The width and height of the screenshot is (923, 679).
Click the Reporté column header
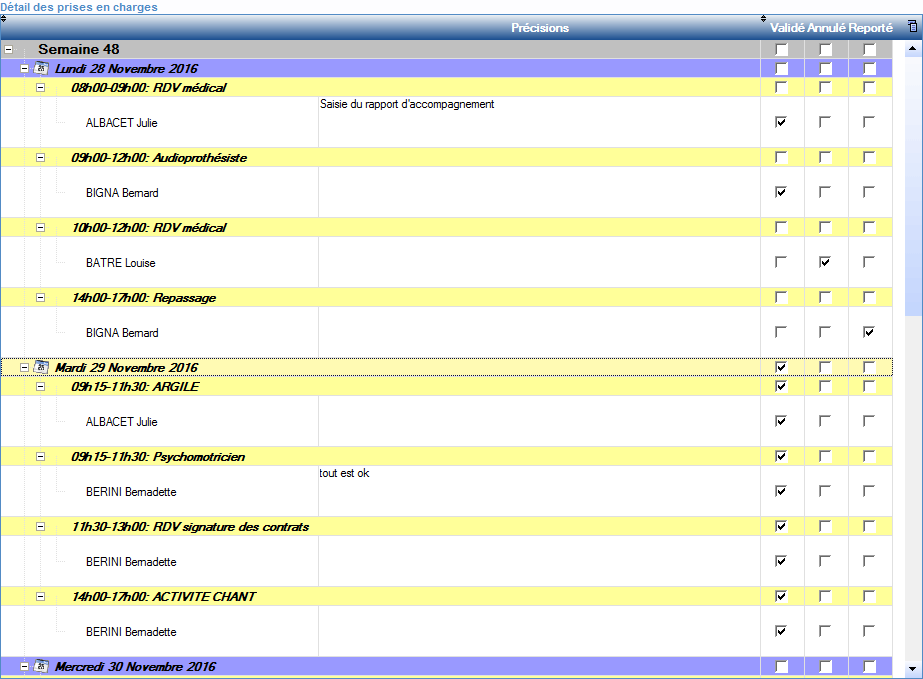[x=871, y=28]
